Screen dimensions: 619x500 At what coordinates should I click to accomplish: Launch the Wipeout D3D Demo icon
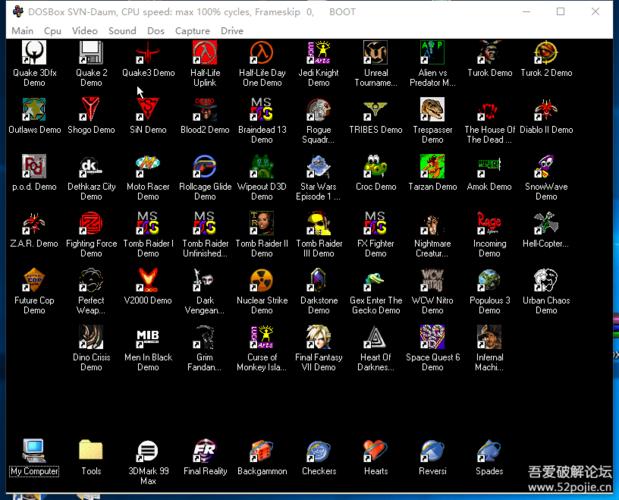[261, 167]
